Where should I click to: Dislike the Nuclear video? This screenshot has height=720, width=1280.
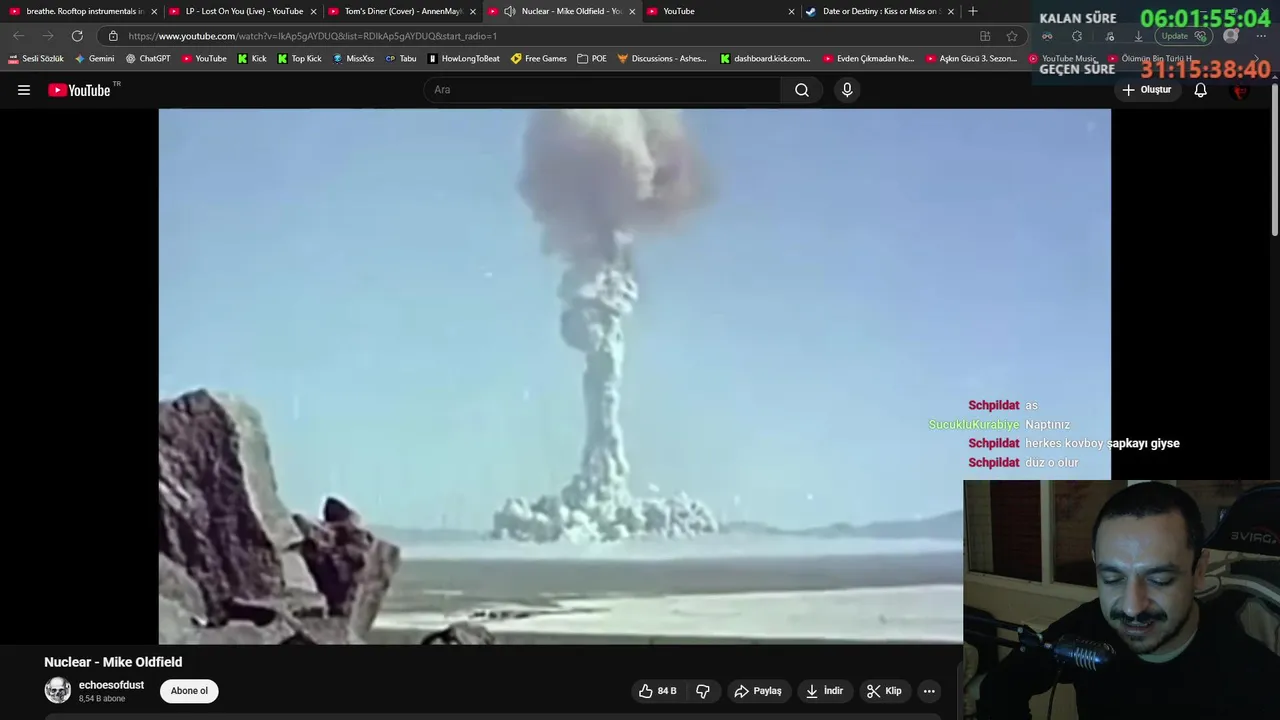point(703,691)
